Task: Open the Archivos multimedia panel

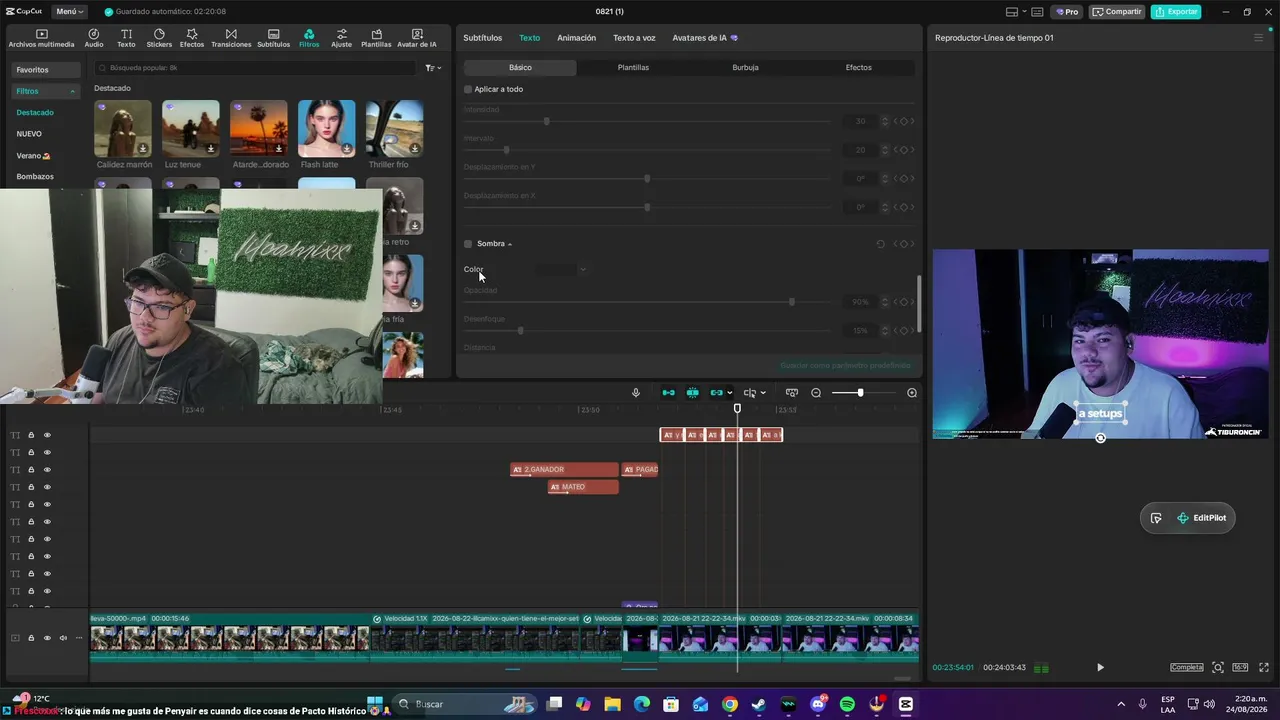Action: (41, 38)
